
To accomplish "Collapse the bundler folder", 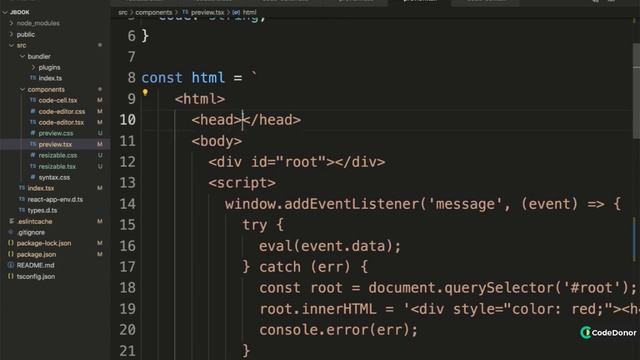I will pos(22,56).
